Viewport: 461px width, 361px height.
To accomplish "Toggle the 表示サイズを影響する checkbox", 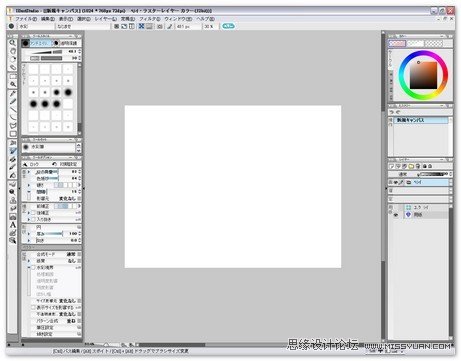I will click(x=33, y=307).
